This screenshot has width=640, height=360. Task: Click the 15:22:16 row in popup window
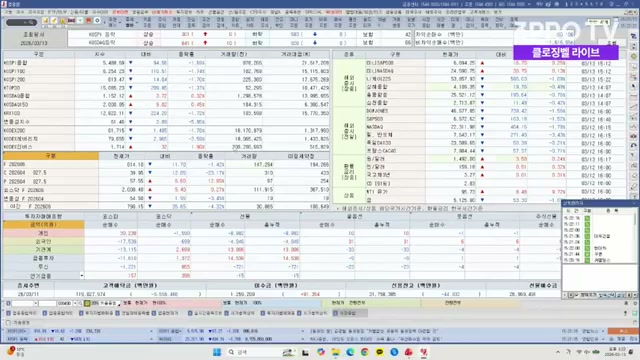(x=598, y=218)
